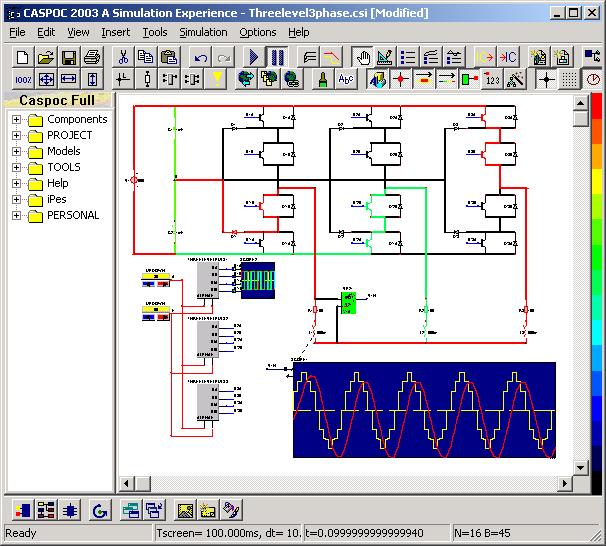This screenshot has width=606, height=546.
Task: Click the horizontal scrollbar left arrow
Action: (x=126, y=483)
